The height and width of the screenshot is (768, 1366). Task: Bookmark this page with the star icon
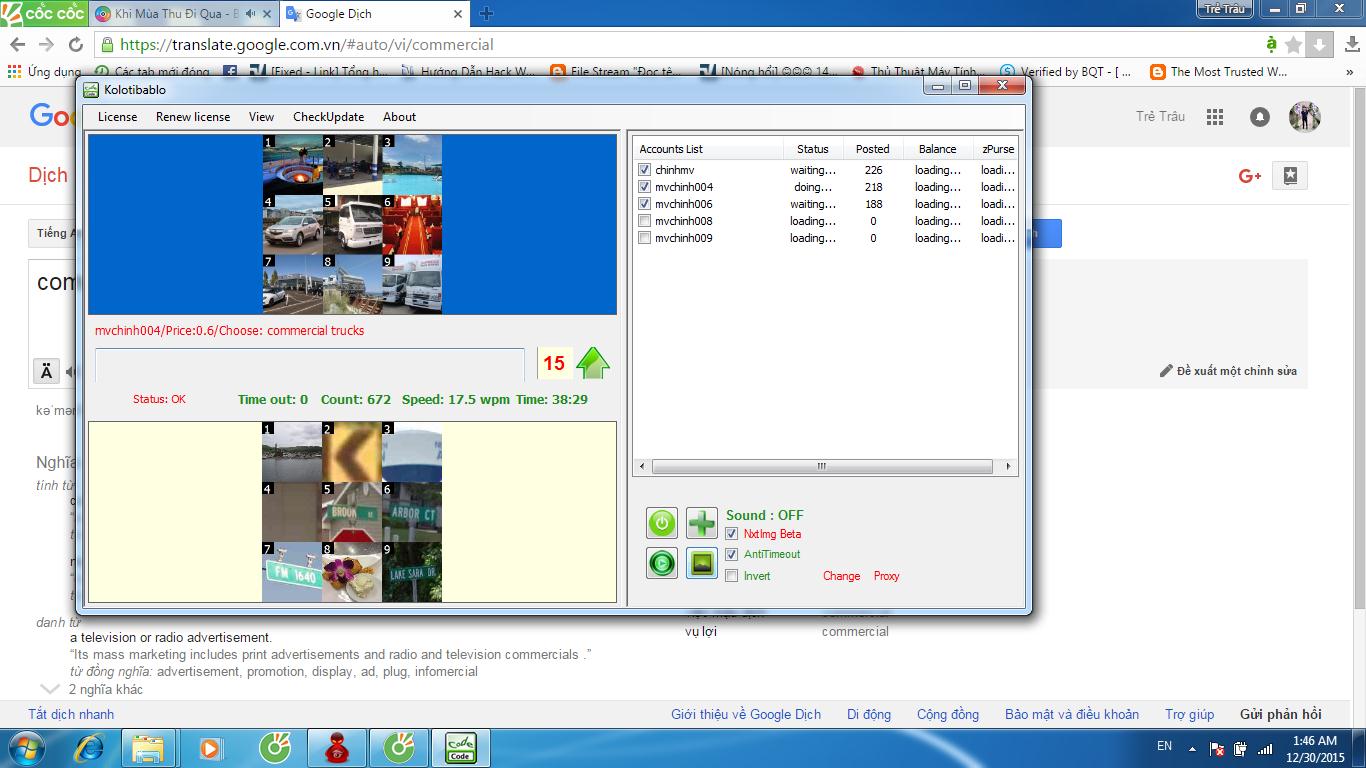click(x=1294, y=44)
